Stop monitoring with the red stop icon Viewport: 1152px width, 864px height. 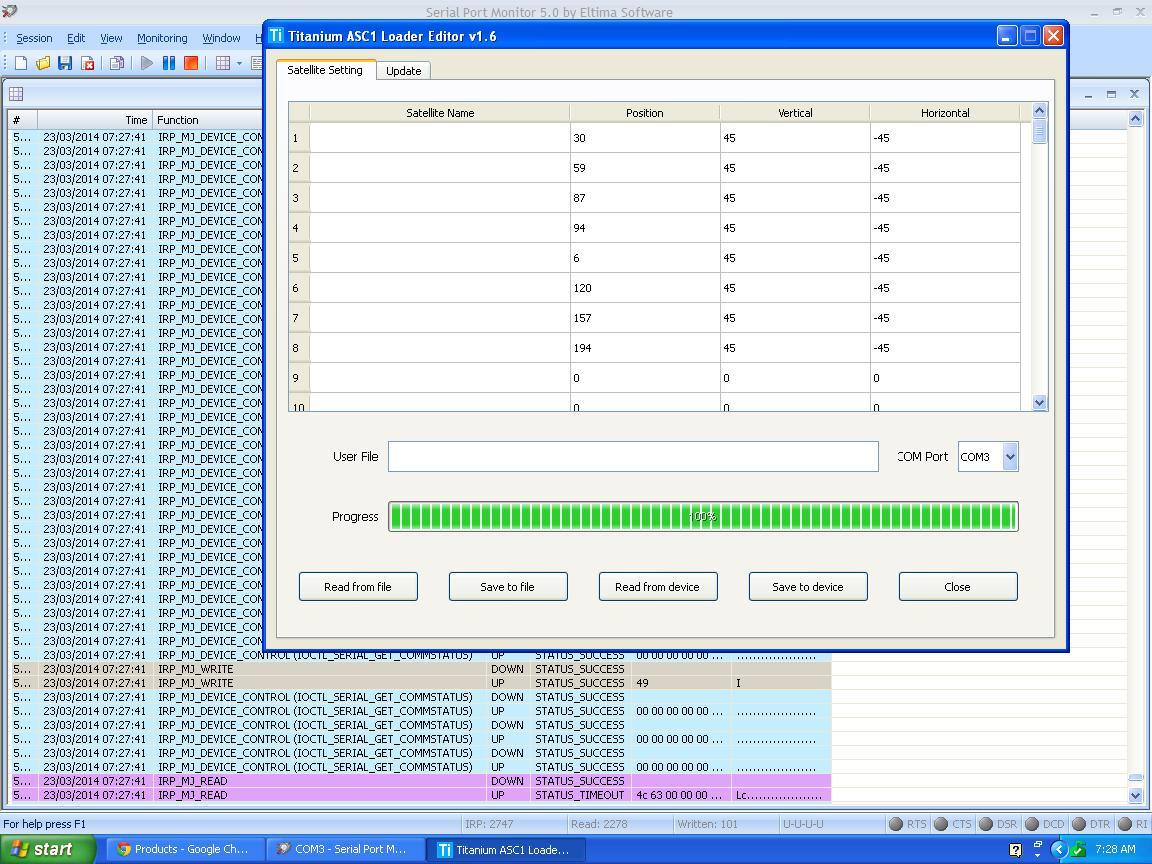click(191, 63)
